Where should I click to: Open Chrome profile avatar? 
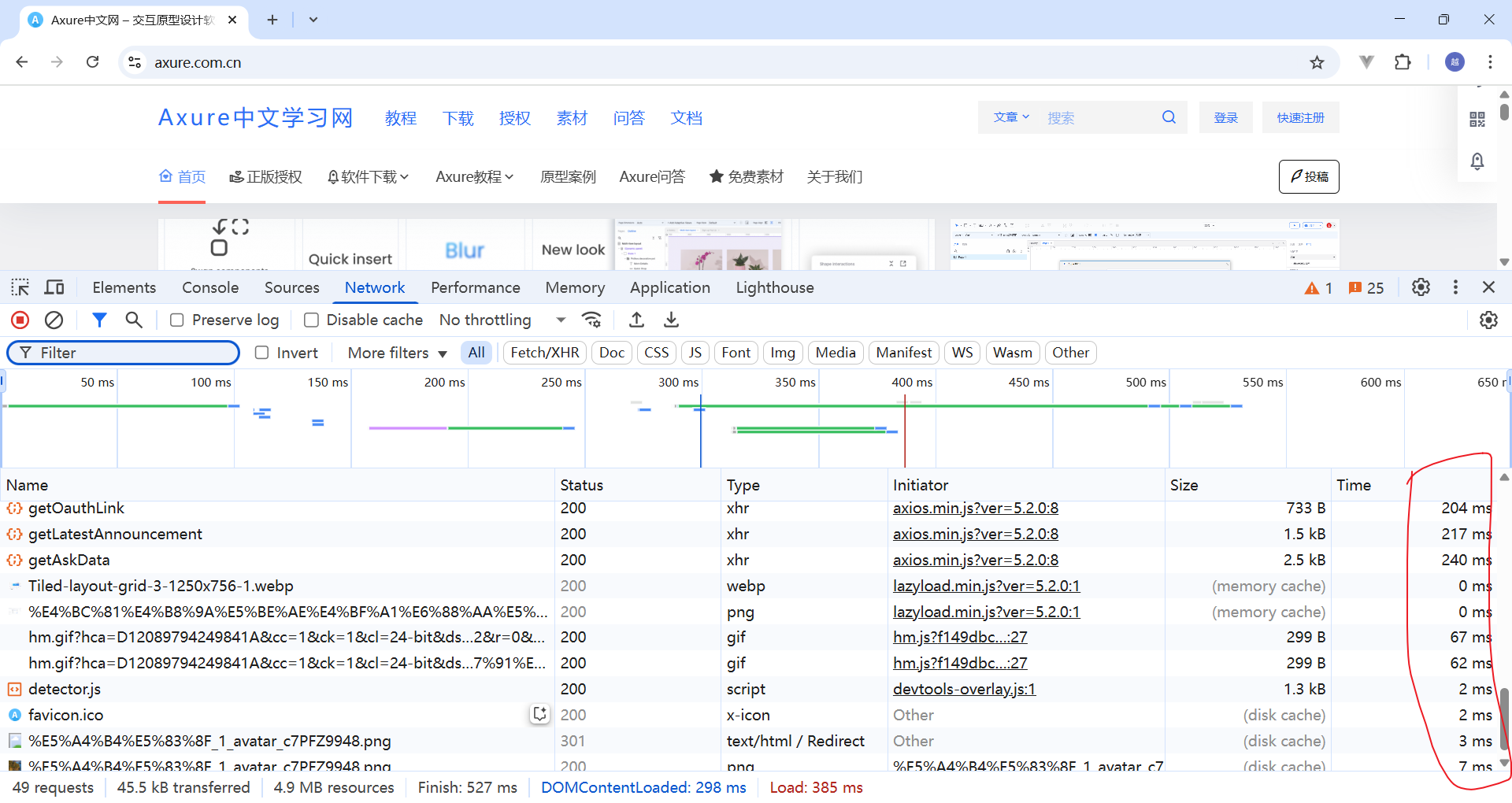click(1455, 62)
